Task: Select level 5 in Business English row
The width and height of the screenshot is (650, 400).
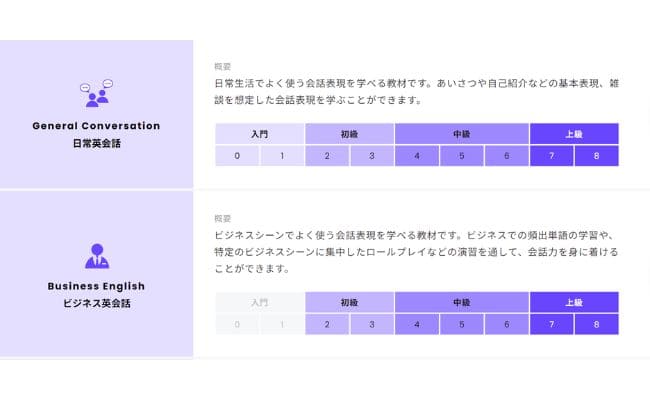Action: pyautogui.click(x=462, y=324)
